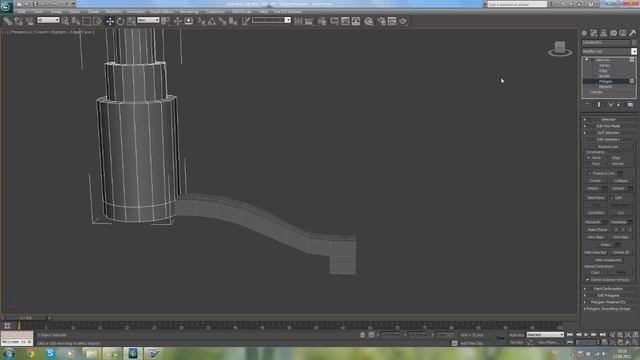
Task: Select None constraint radio button
Action: click(x=589, y=158)
